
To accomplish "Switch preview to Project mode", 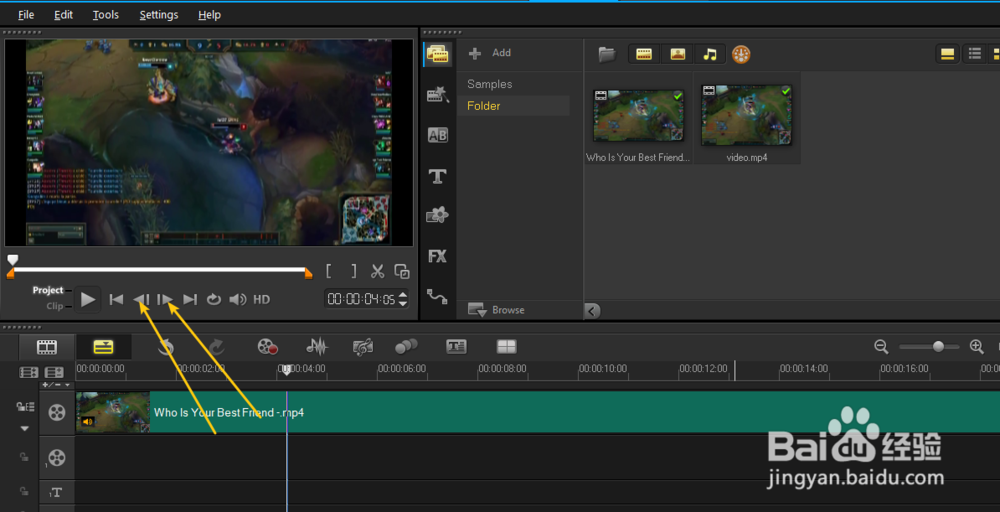I will tap(48, 290).
